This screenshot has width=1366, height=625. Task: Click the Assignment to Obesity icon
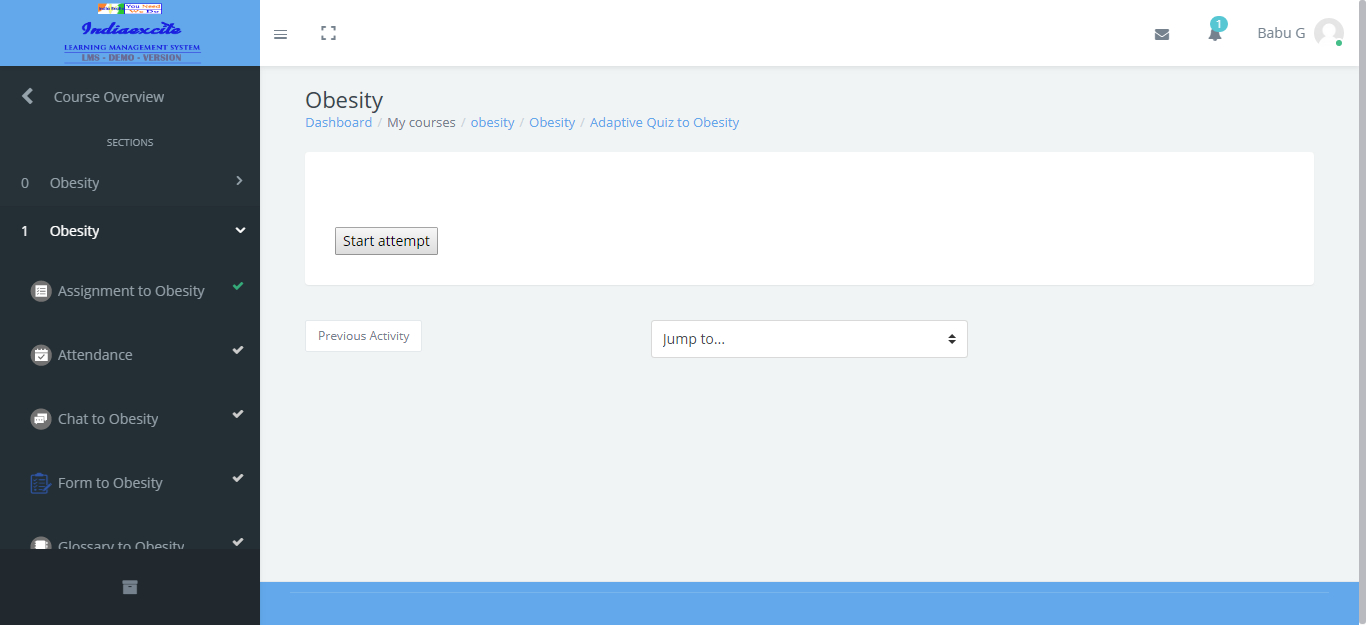pos(41,291)
